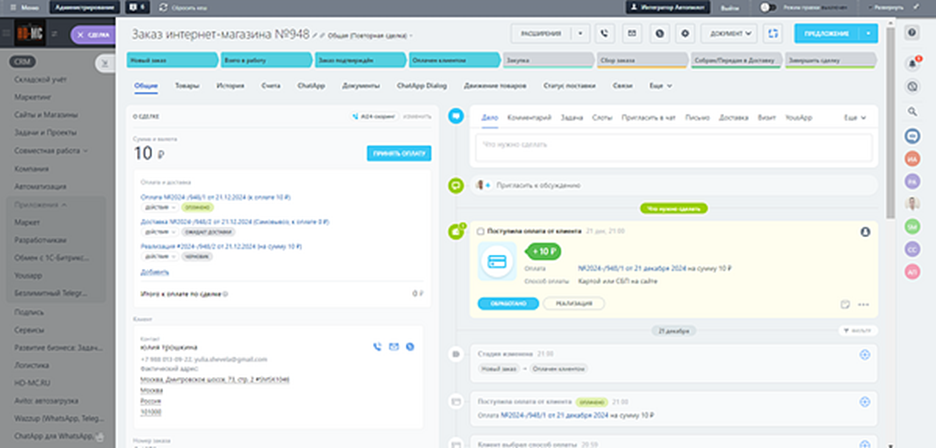The height and width of the screenshot is (448, 936).
Task: Click the gear settings icon in header
Action: coord(685,33)
